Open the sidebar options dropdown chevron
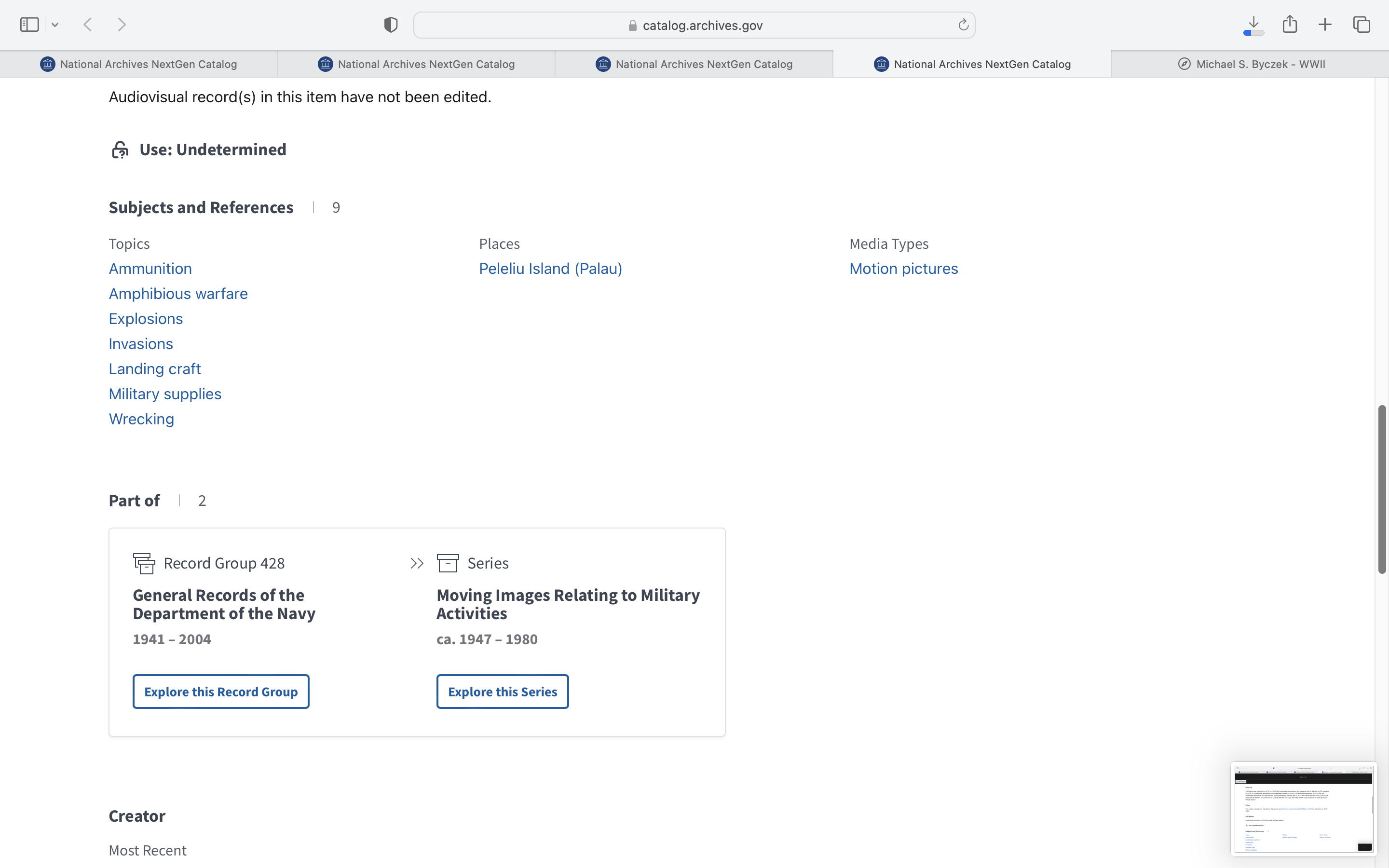The height and width of the screenshot is (868, 1389). click(55, 25)
